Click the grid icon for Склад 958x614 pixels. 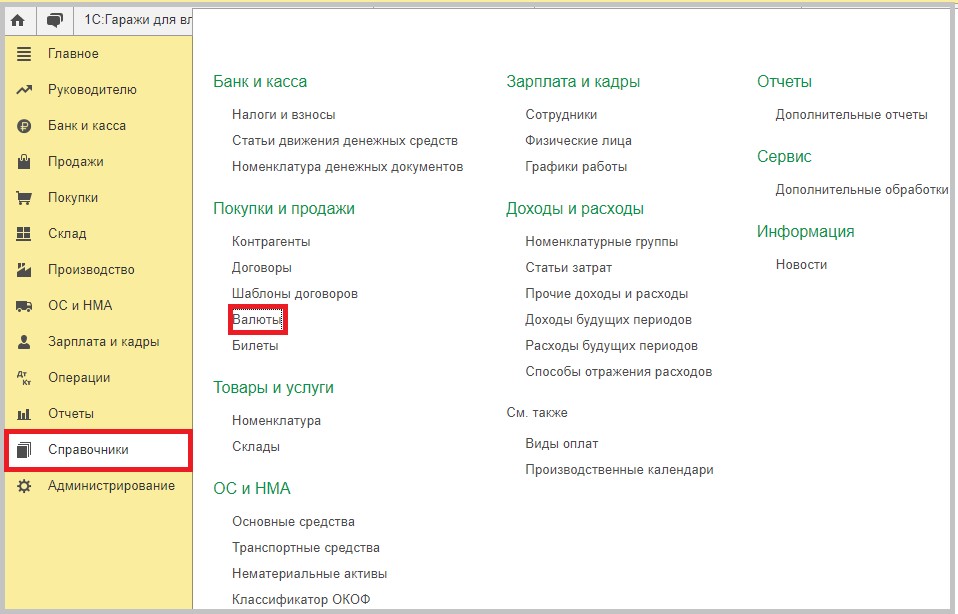tap(24, 233)
